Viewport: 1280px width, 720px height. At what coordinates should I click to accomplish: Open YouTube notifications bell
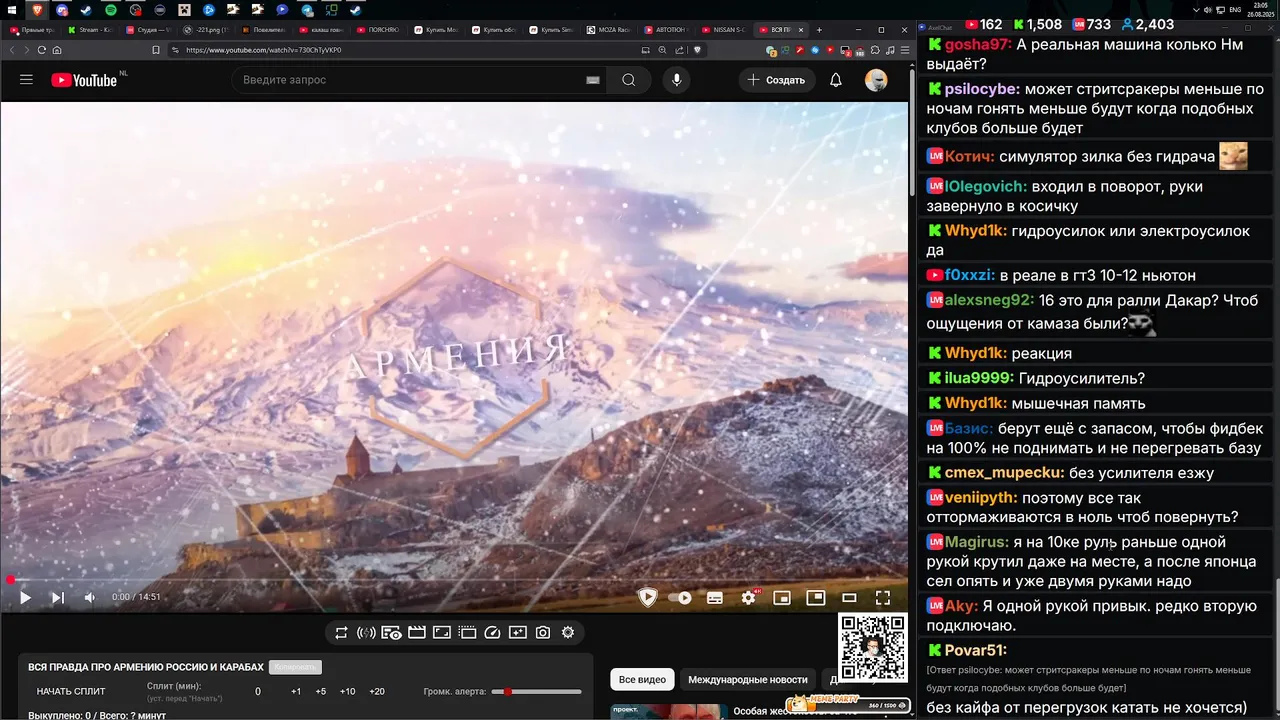pyautogui.click(x=836, y=80)
